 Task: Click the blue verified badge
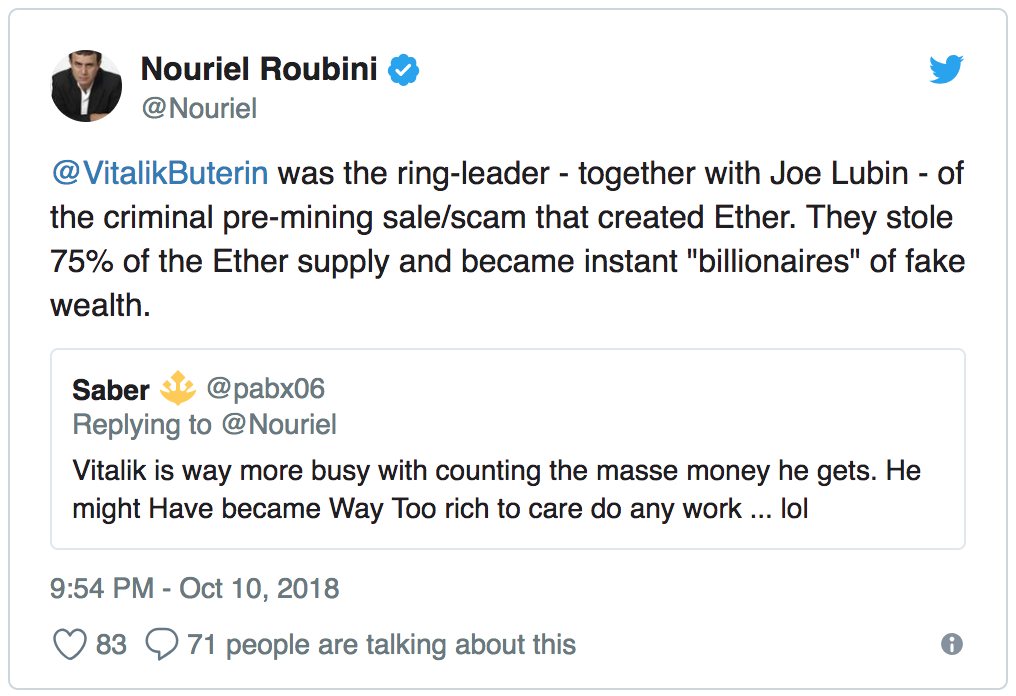[x=403, y=70]
